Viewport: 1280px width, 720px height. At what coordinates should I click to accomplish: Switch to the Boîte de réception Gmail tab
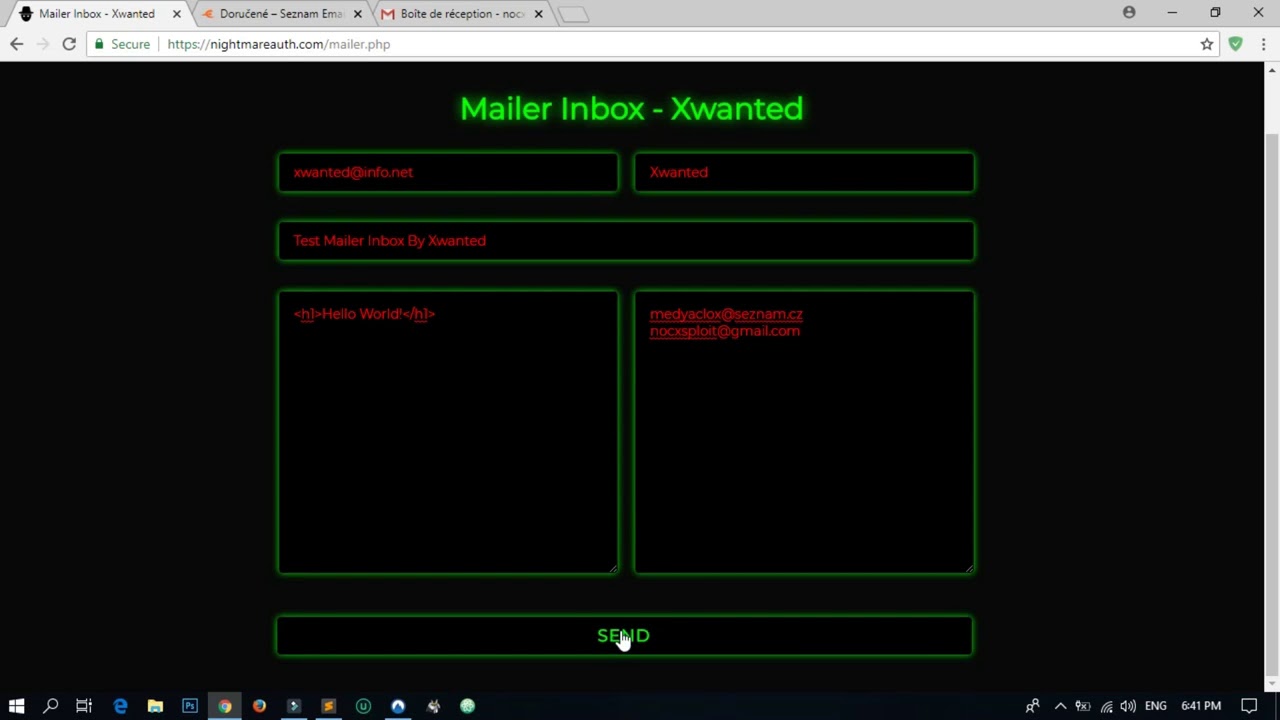[462, 14]
